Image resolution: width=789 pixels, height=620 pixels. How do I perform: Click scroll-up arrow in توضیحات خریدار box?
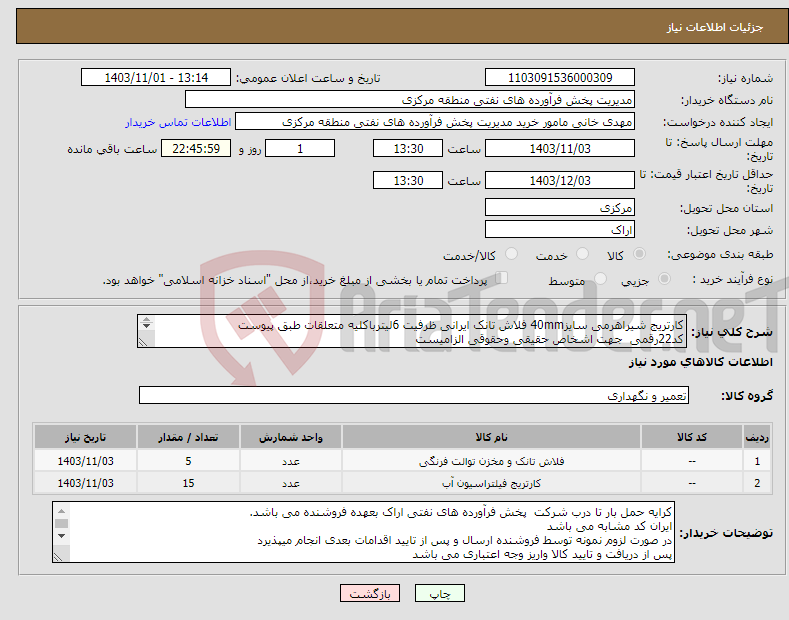[61, 511]
